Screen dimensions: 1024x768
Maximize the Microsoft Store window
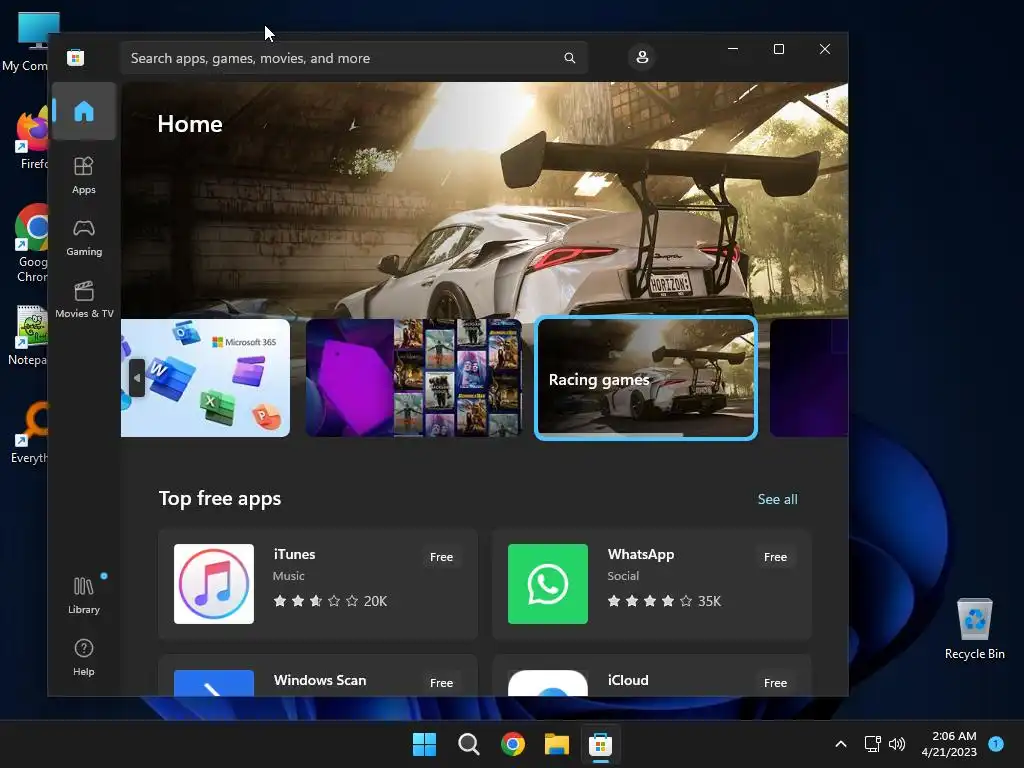pyautogui.click(x=778, y=49)
